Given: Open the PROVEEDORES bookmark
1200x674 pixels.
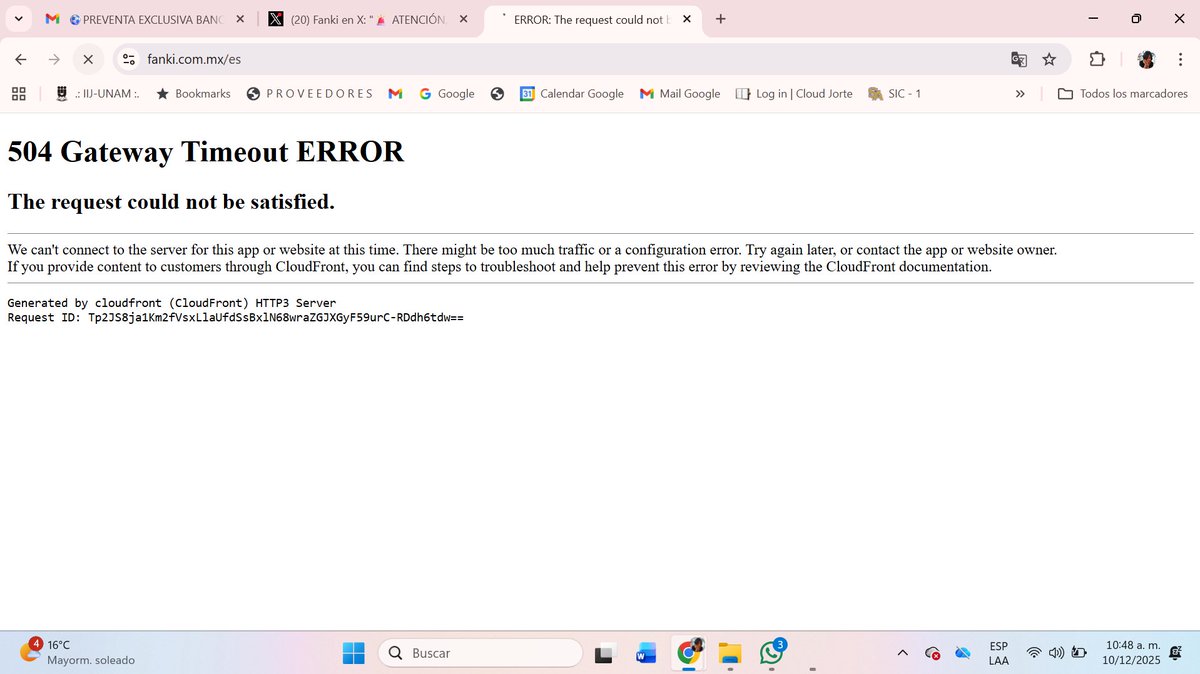Looking at the screenshot, I should point(309,94).
